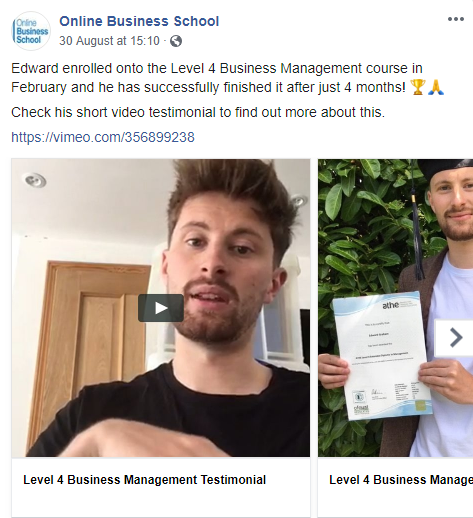The height and width of the screenshot is (518, 473).
Task: Click the Online Business School profile logo
Action: 31,31
